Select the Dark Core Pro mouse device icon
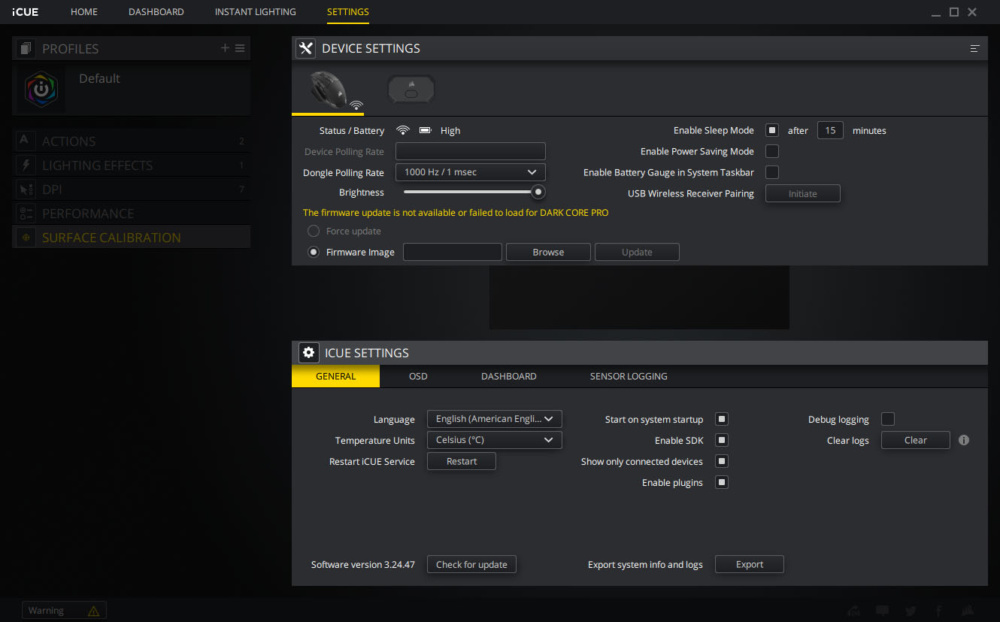1000x622 pixels. pos(329,91)
